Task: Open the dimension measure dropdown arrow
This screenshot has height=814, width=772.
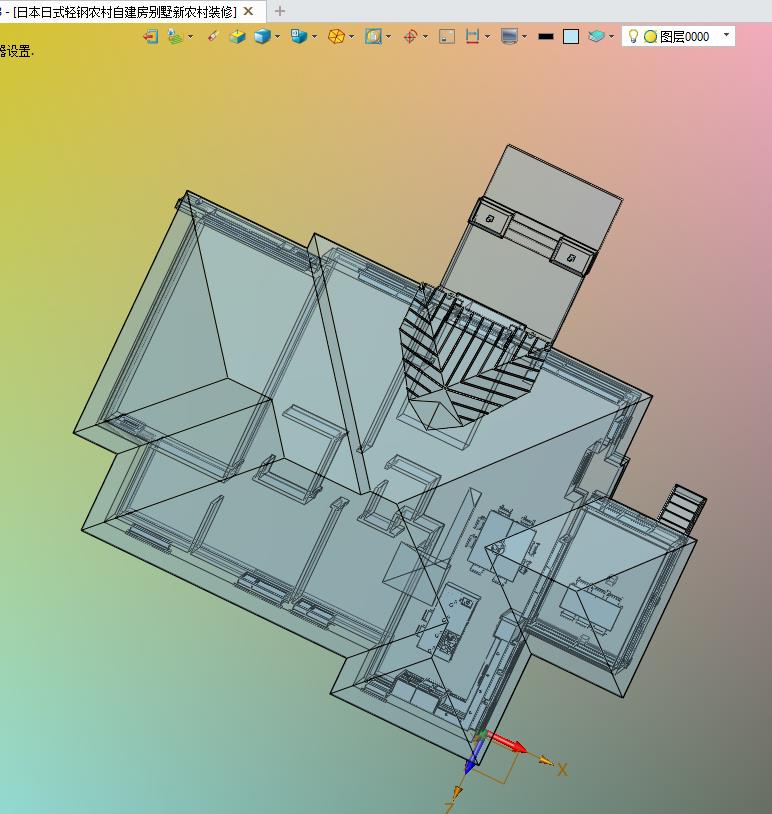Action: (487, 36)
